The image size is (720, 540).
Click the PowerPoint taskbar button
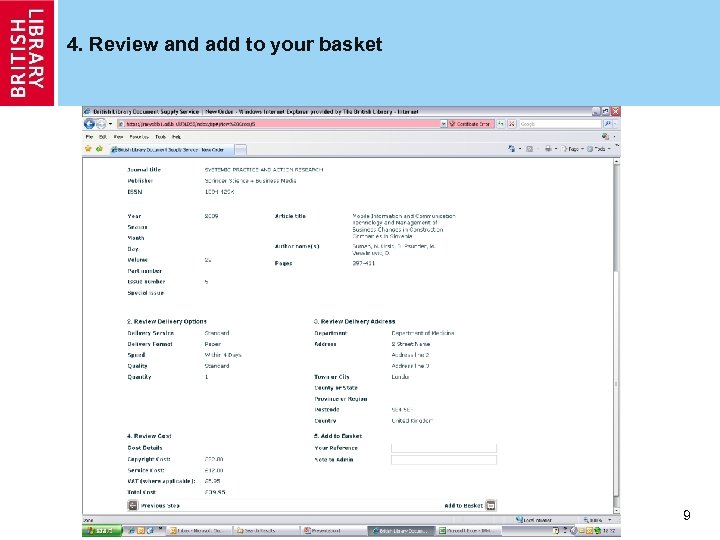click(x=332, y=531)
